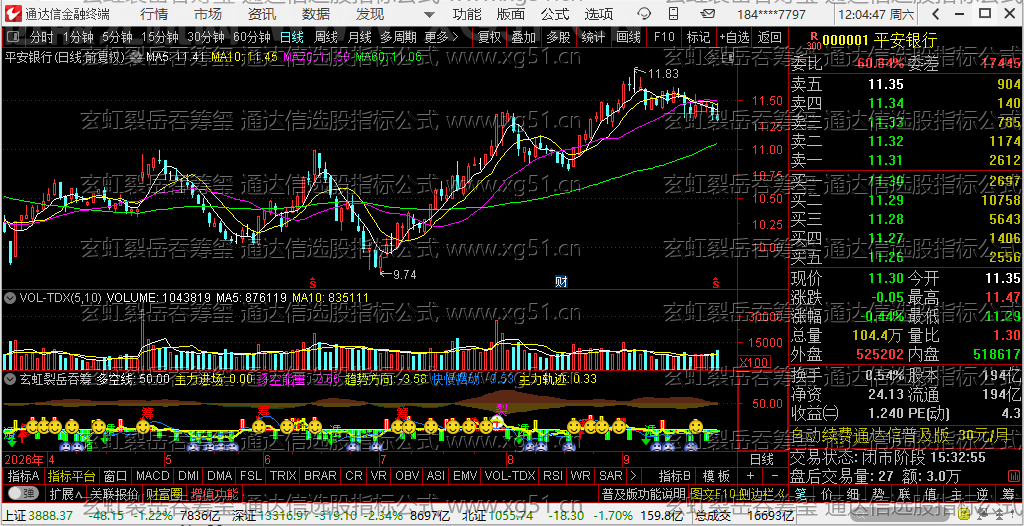This screenshot has height=526, width=1024.
Task: Open the 公式 menu
Action: click(555, 14)
